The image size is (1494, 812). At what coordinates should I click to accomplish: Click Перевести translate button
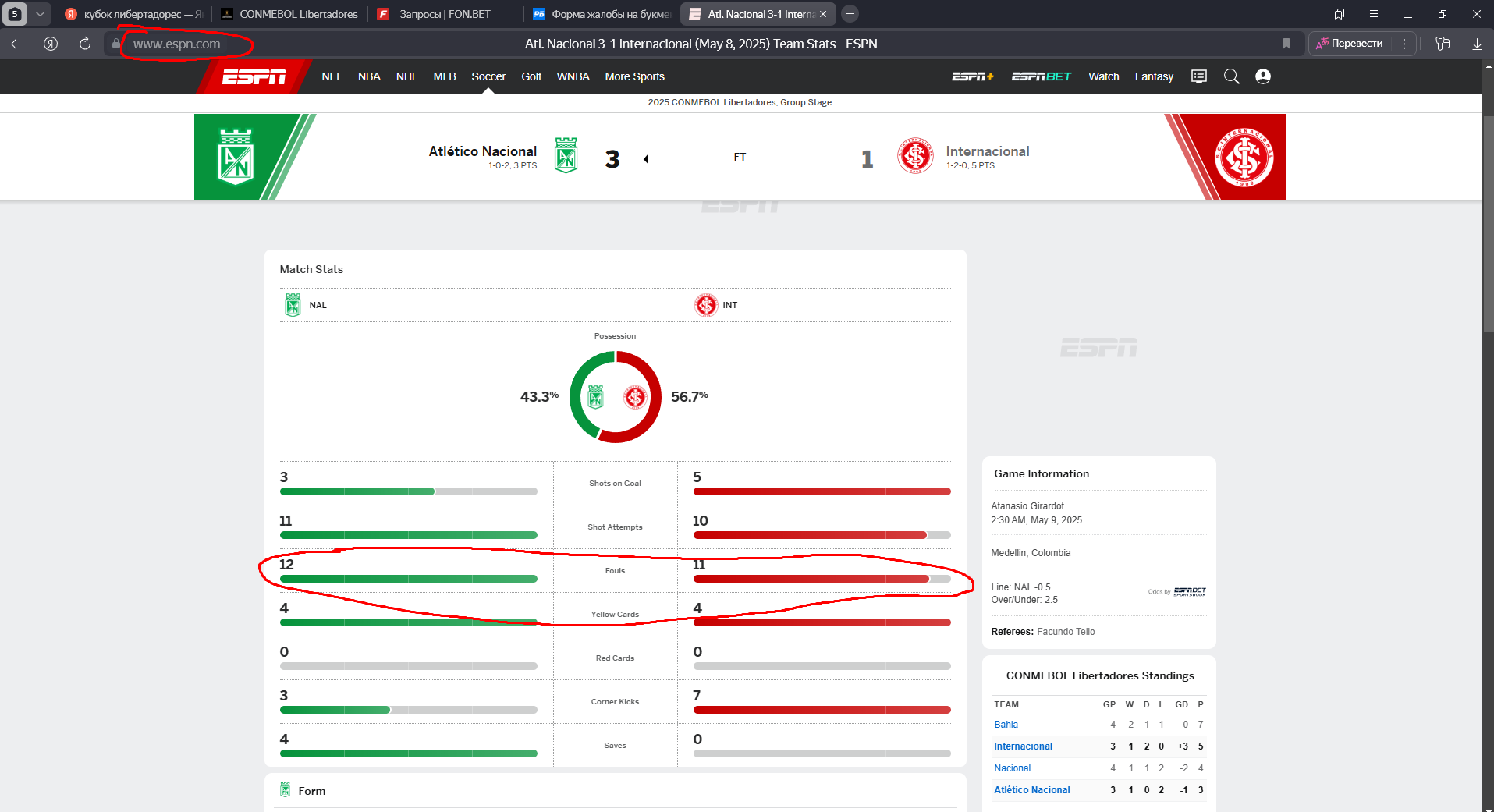tap(1350, 44)
